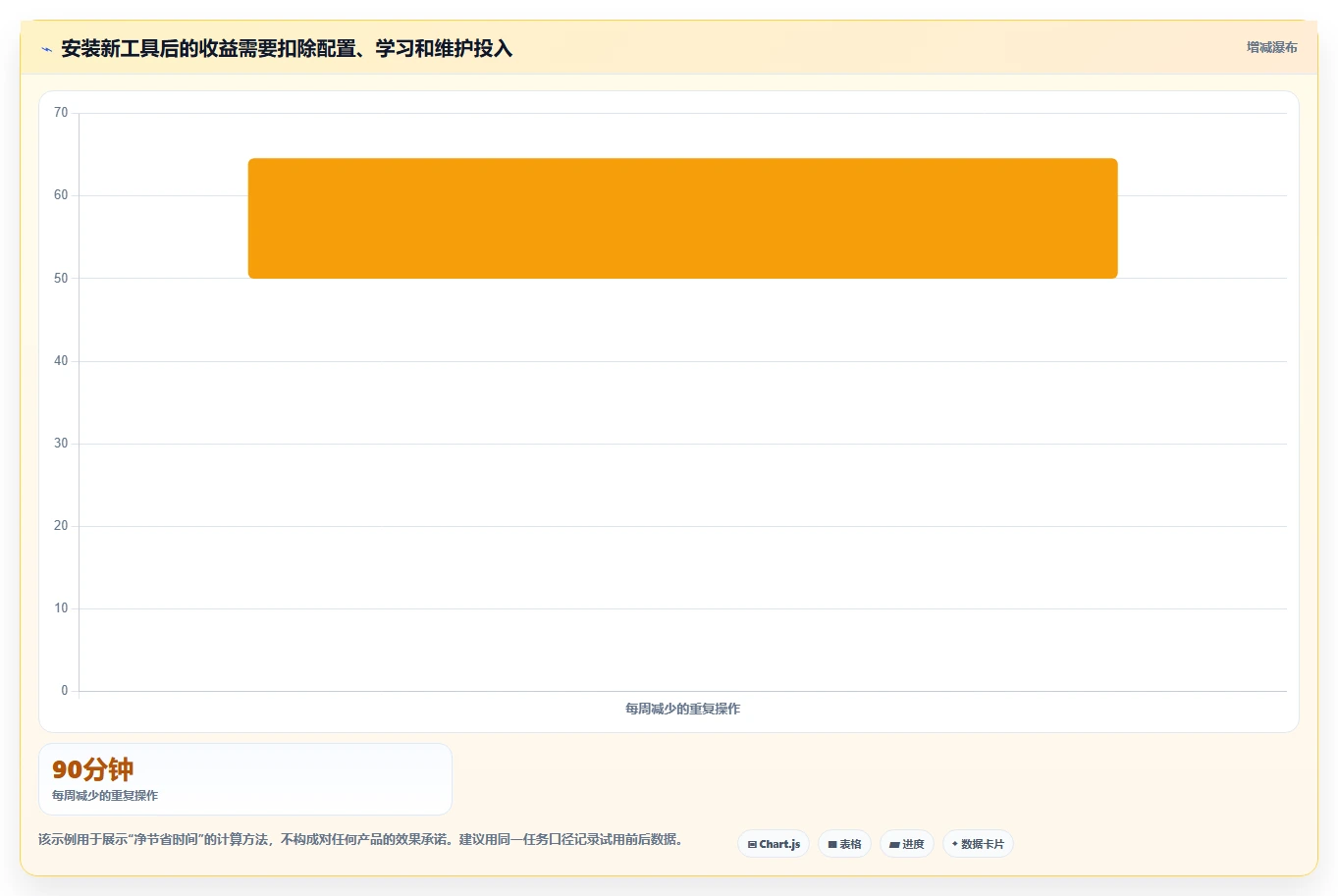Screen dimensions: 1338x896
Task: Click the y-axis value 60
Action: 61,195
